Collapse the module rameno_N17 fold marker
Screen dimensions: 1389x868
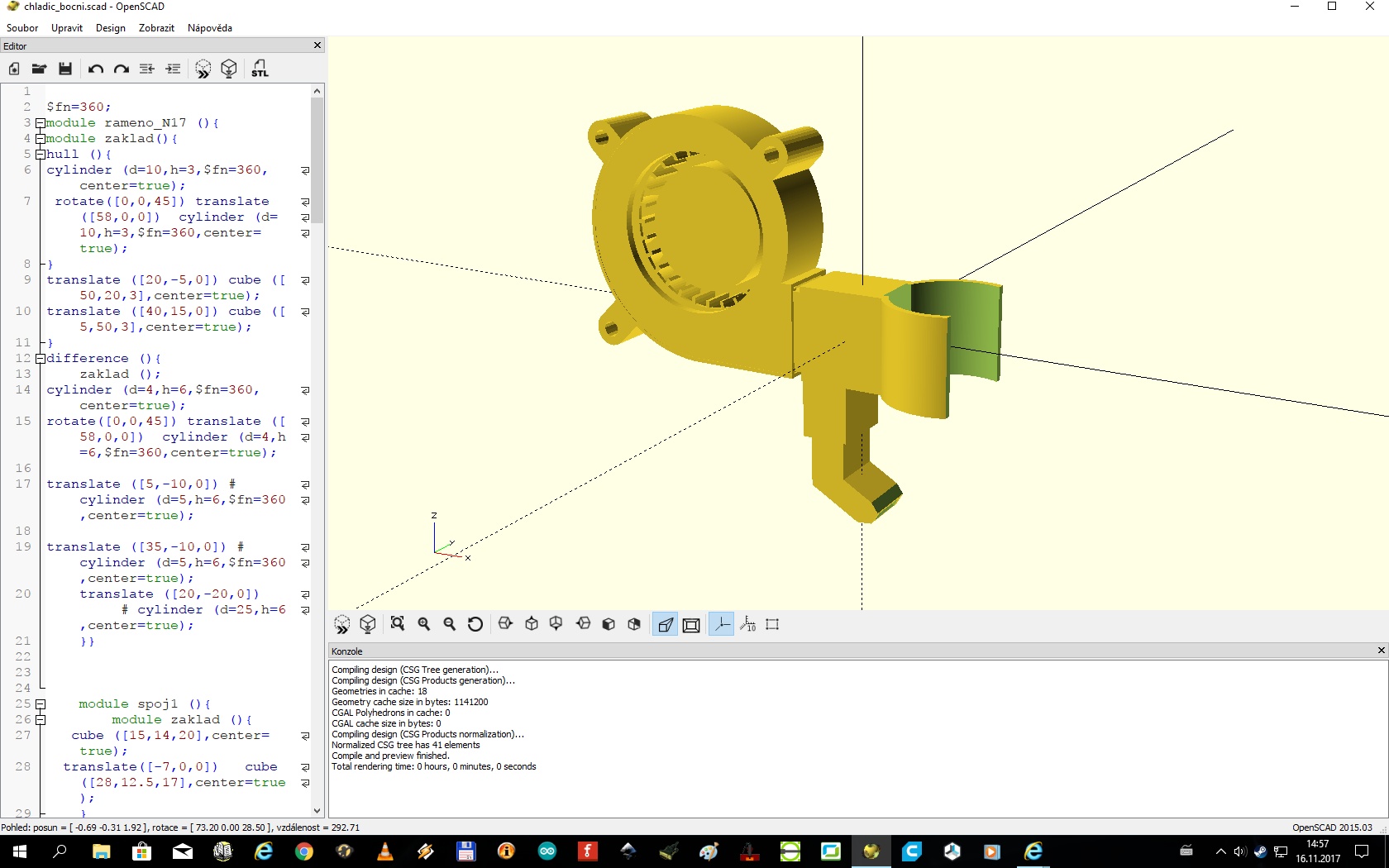[40, 123]
